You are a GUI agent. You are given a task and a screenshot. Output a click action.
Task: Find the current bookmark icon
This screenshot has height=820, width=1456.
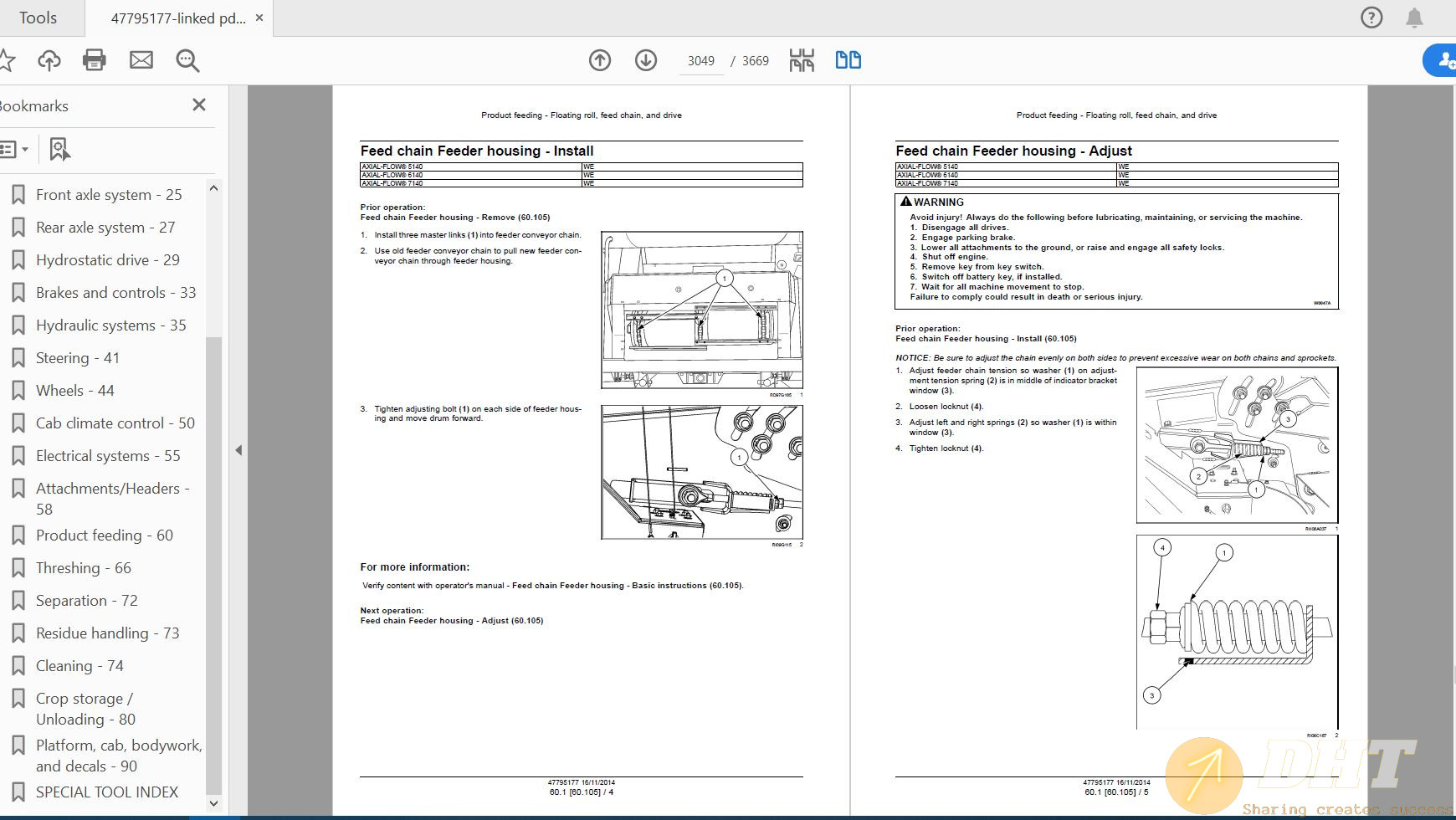pos(59,150)
